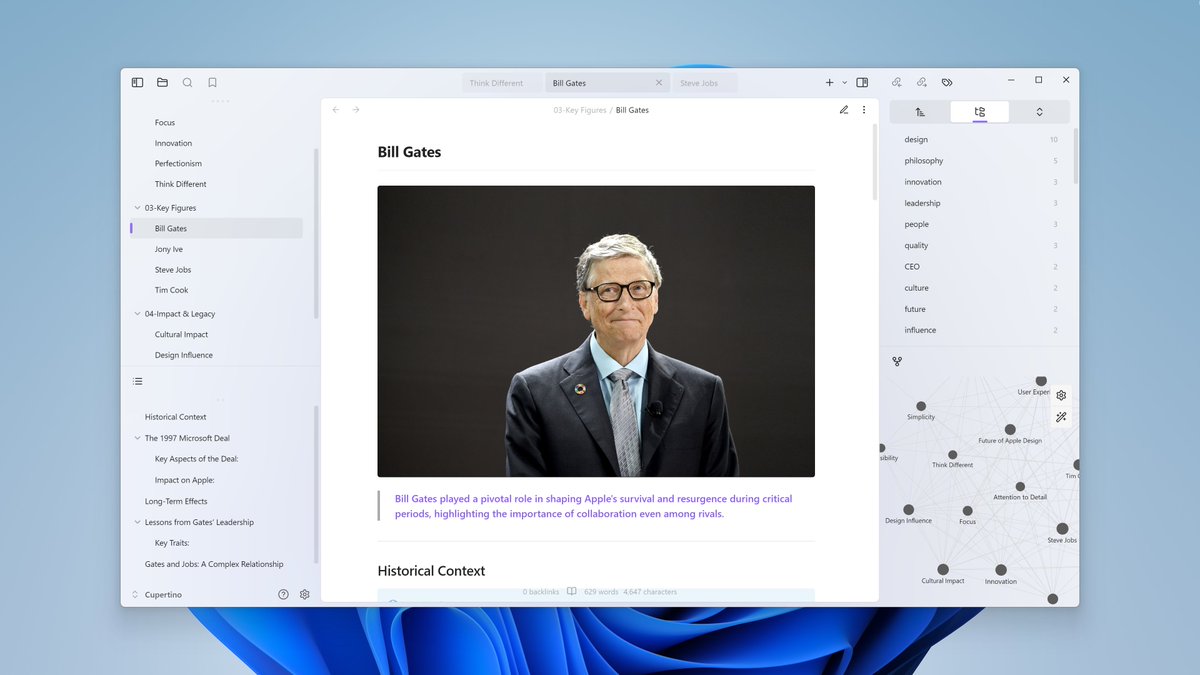
Task: Click the local graph icon above graph
Action: coord(897,361)
